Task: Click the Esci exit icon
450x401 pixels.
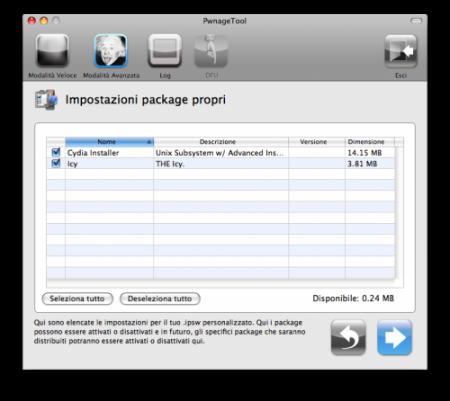Action: (x=401, y=51)
